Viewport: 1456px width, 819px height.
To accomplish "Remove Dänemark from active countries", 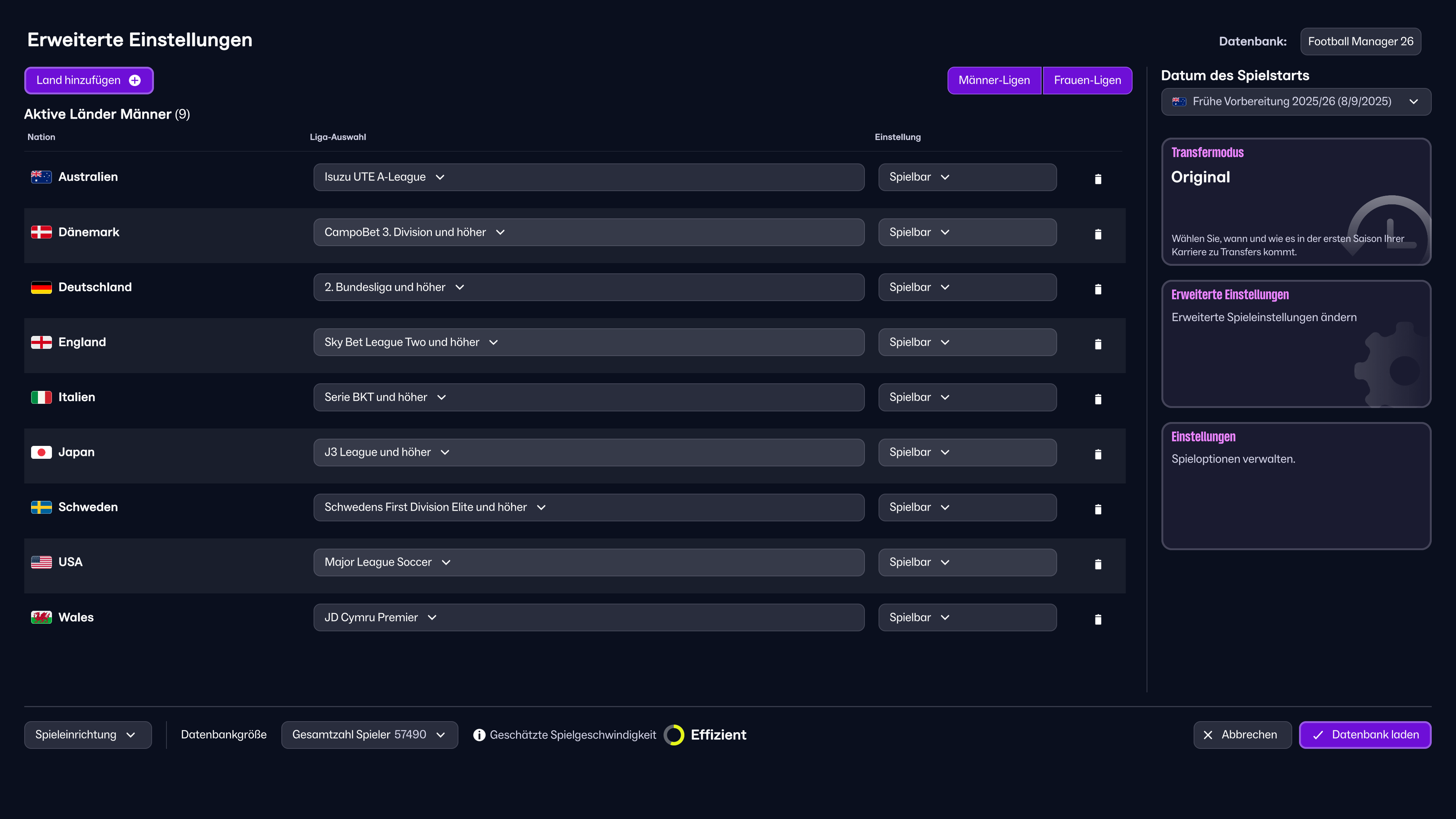I will tap(1098, 234).
